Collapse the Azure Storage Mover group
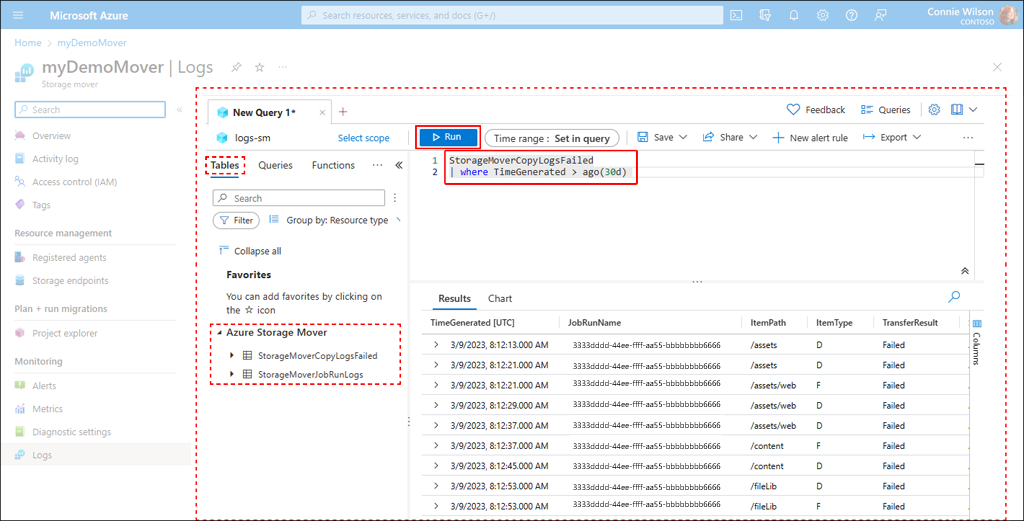Screen dimensions: 1024x521 coord(220,332)
